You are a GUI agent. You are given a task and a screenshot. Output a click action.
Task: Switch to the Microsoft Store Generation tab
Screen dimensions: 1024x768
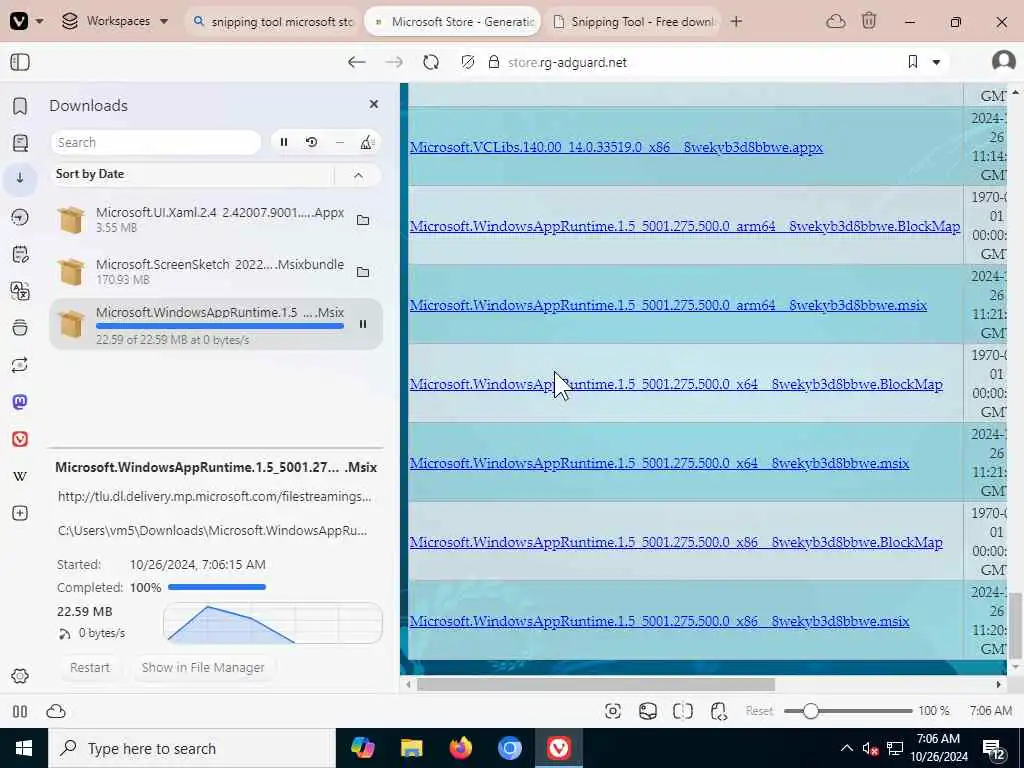point(453,22)
